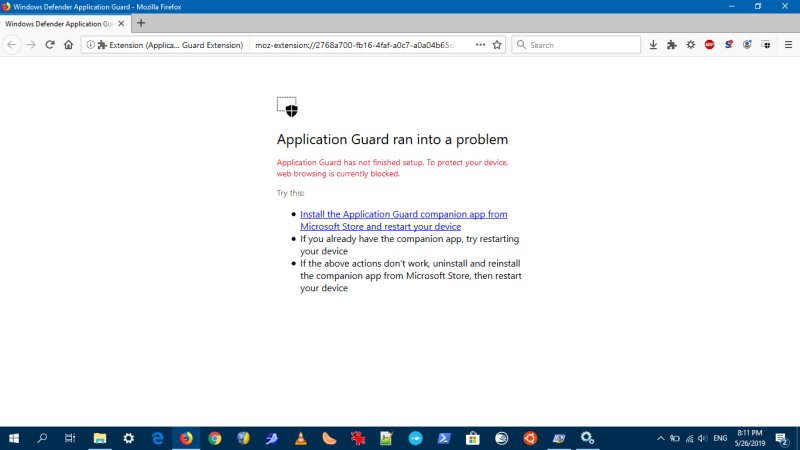This screenshot has width=800, height=450.
Task: Click the gear-shaped extension icon in the toolbar
Action: click(x=691, y=45)
